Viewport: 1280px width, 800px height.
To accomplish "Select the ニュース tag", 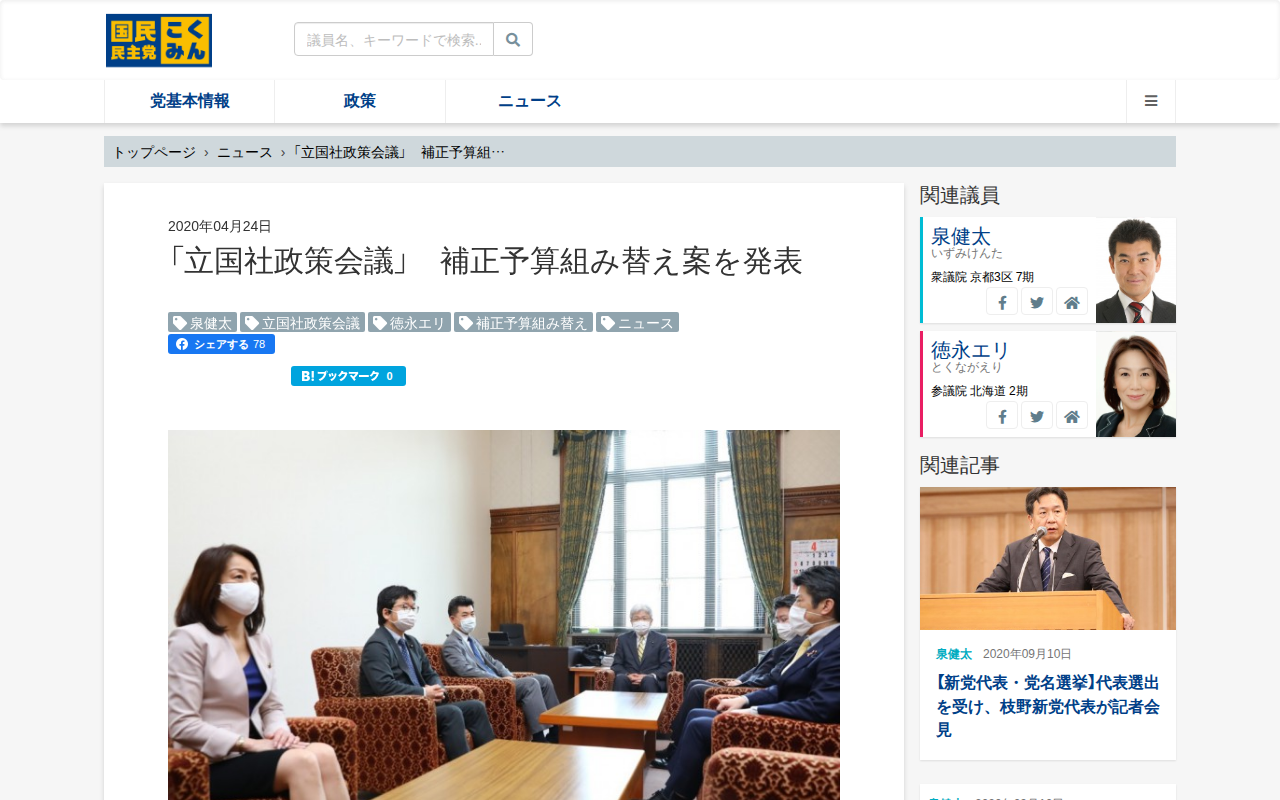I will pyautogui.click(x=637, y=323).
